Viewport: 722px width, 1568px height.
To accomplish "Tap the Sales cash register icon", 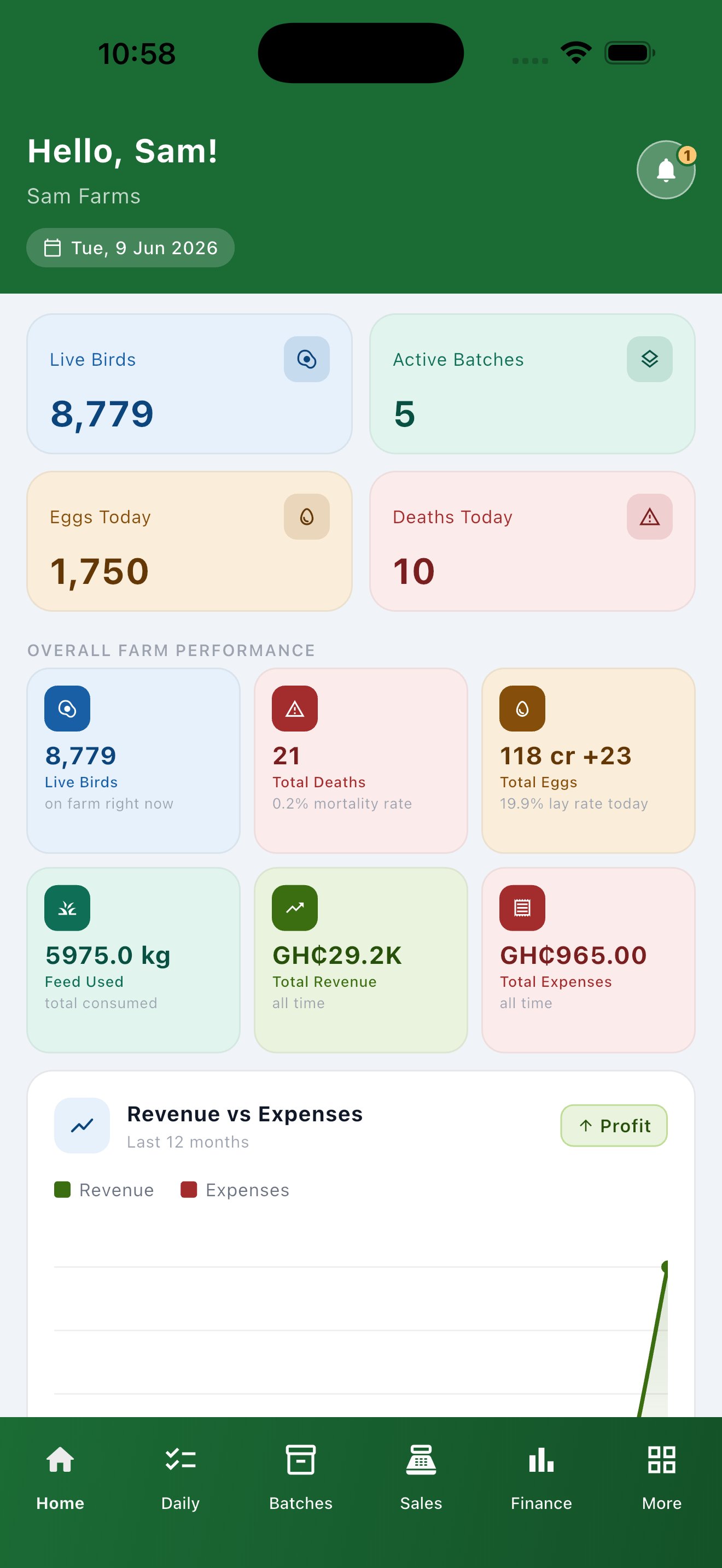I will pos(421,1460).
